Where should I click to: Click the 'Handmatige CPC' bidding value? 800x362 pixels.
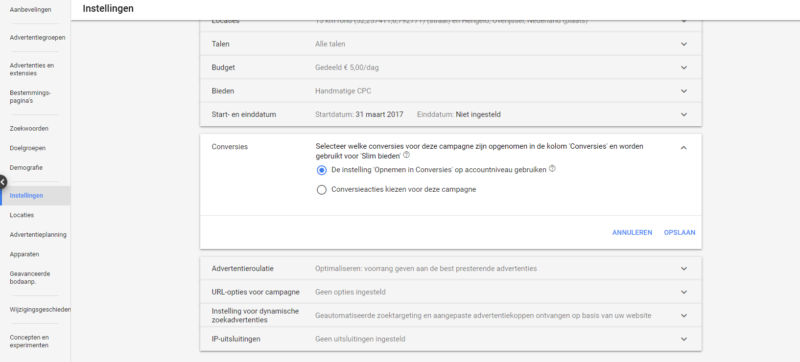[x=343, y=91]
